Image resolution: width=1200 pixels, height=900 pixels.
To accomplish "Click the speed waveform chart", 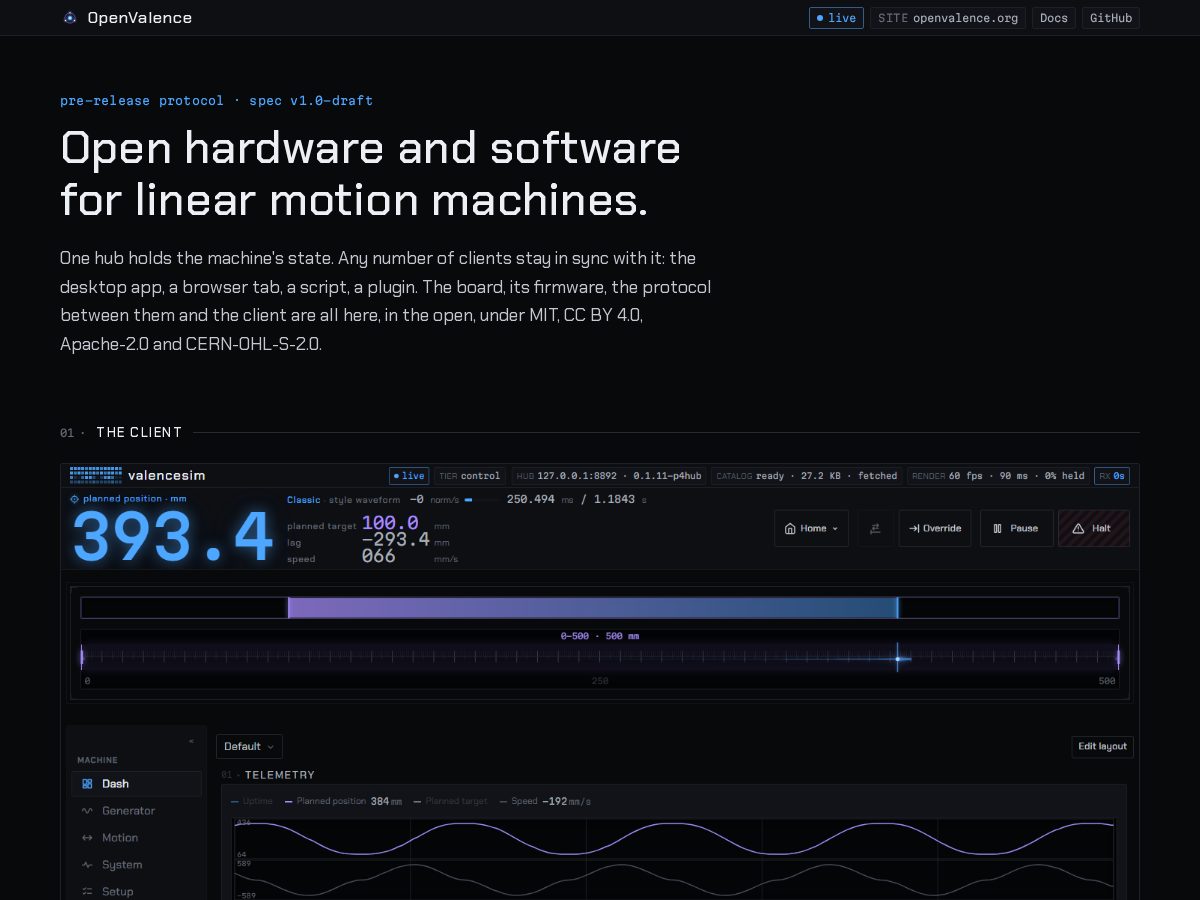I will tap(674, 879).
